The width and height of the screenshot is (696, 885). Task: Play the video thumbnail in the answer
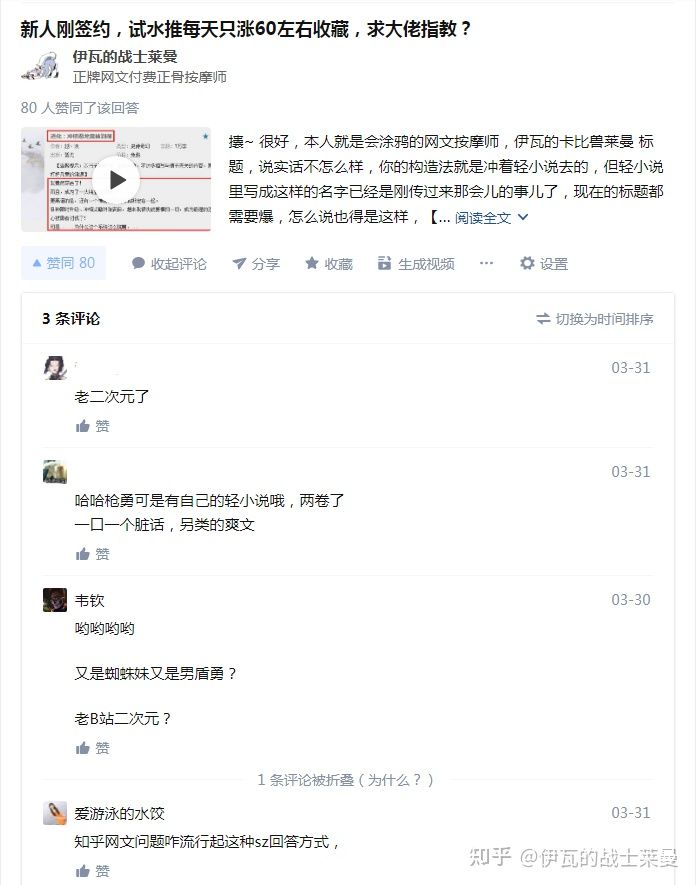tap(116, 180)
